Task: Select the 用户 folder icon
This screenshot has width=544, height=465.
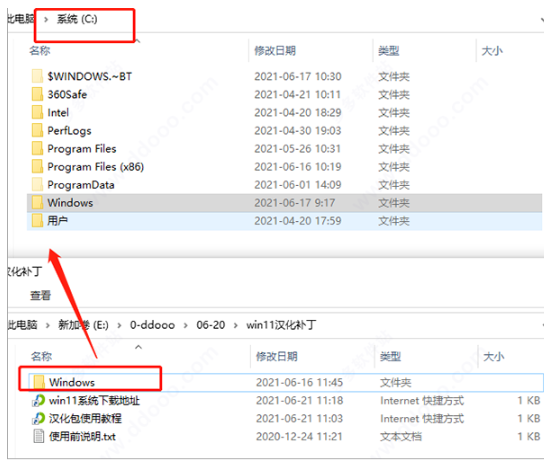Action: coord(37,220)
